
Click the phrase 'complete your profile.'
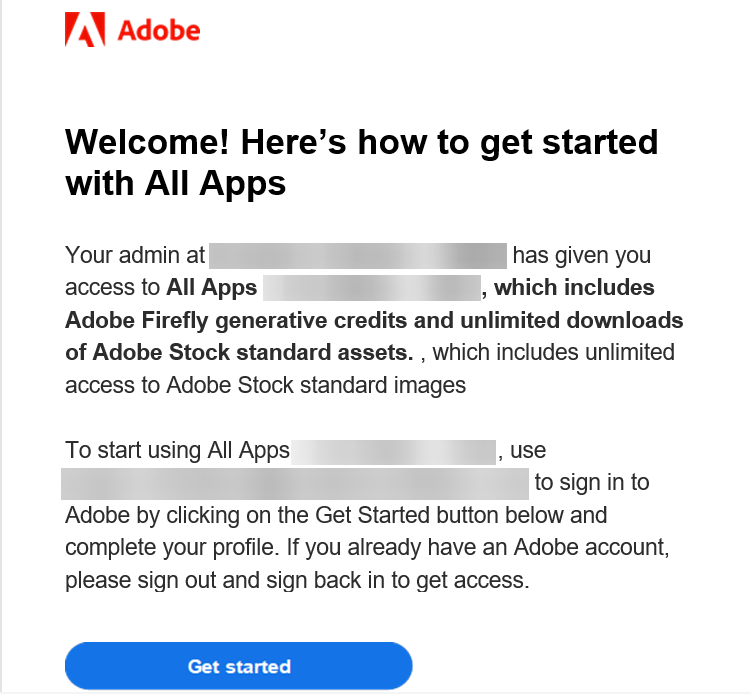pyautogui.click(x=172, y=547)
